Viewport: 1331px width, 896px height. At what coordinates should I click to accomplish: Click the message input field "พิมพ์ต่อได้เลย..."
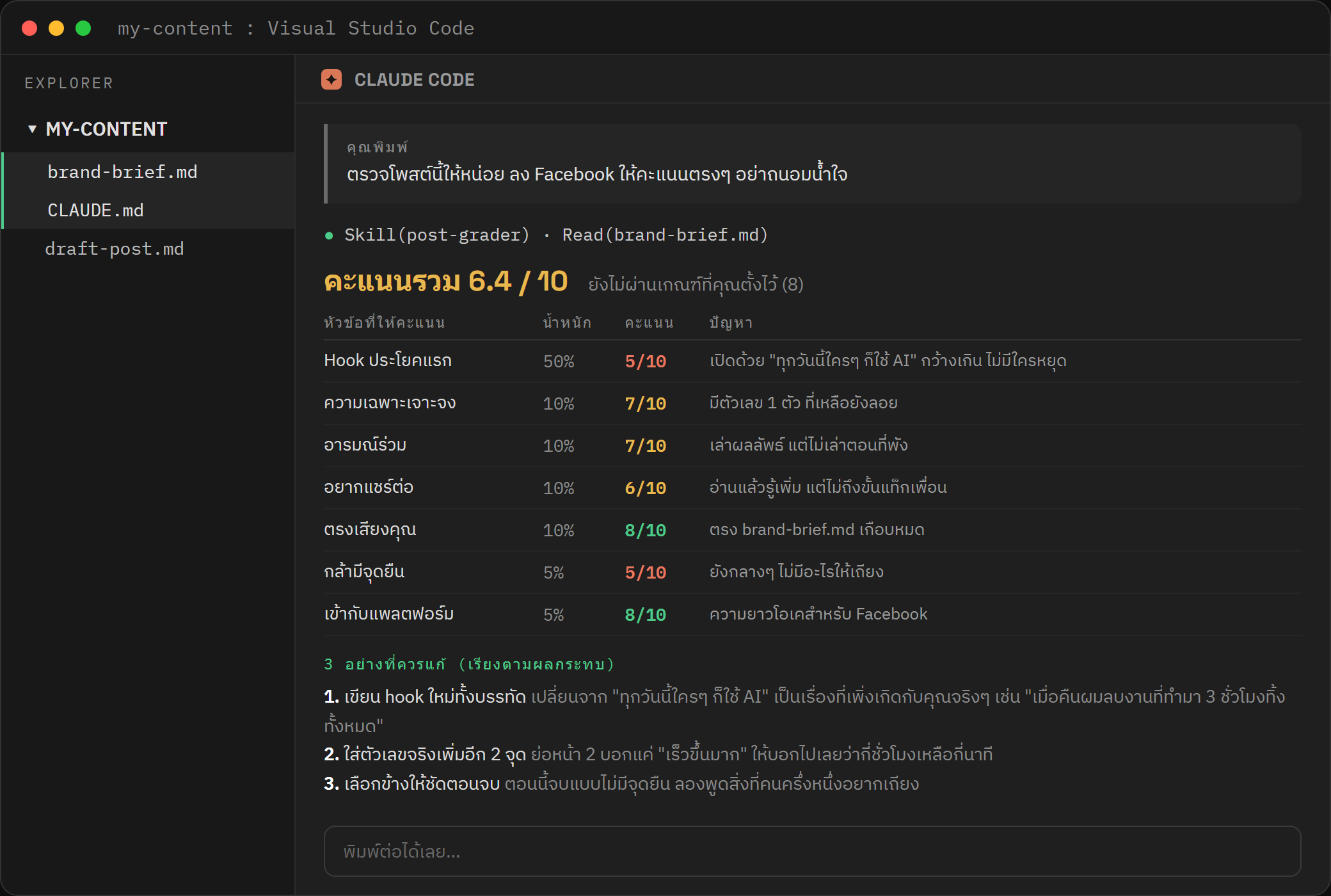point(812,851)
